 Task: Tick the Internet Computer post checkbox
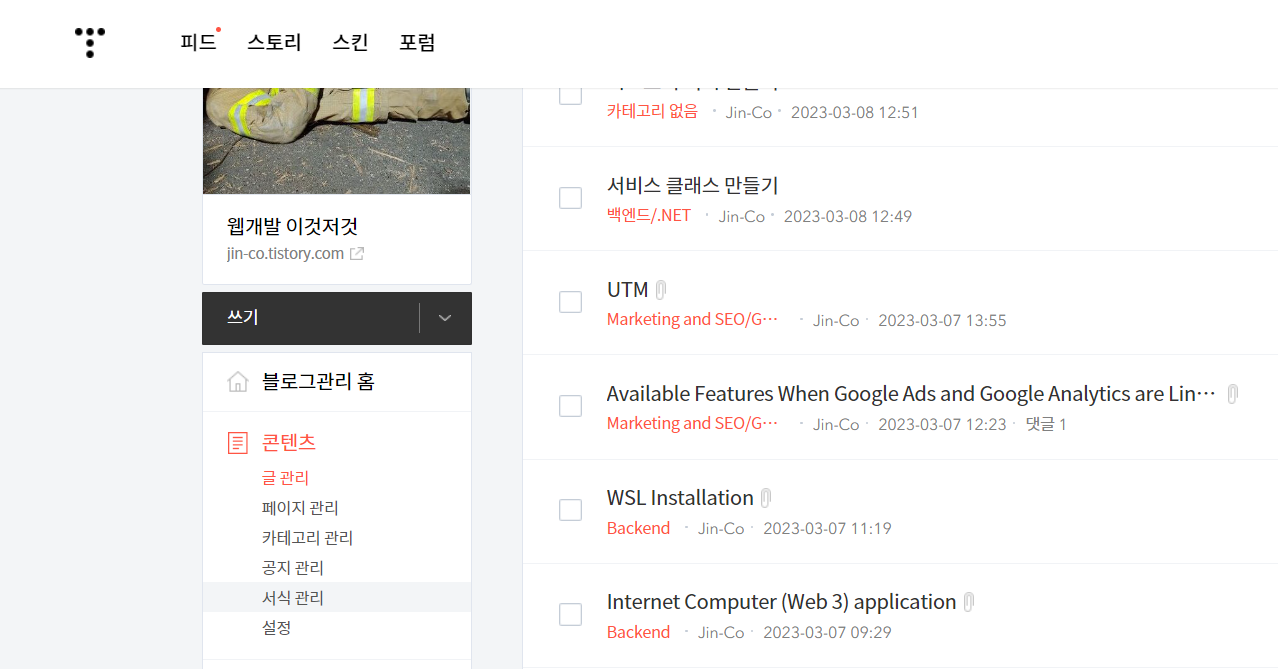[570, 614]
